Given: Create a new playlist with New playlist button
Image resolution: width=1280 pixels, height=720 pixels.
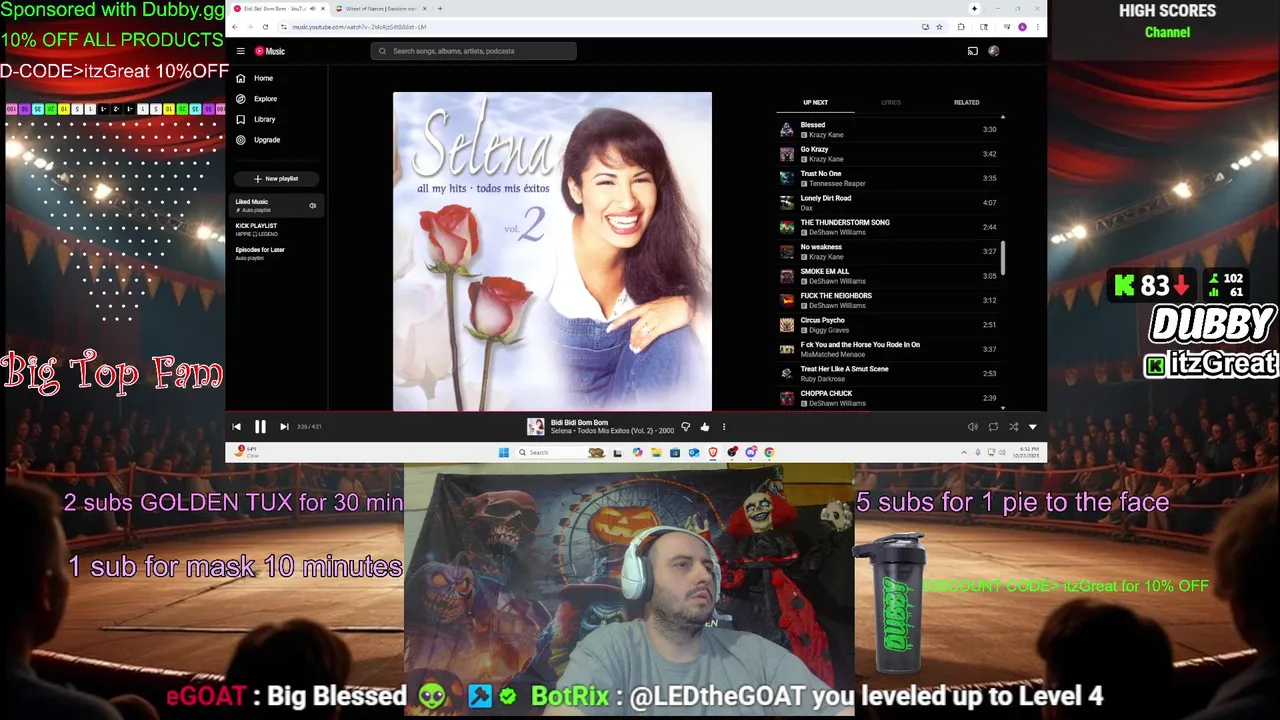Looking at the screenshot, I should (276, 179).
